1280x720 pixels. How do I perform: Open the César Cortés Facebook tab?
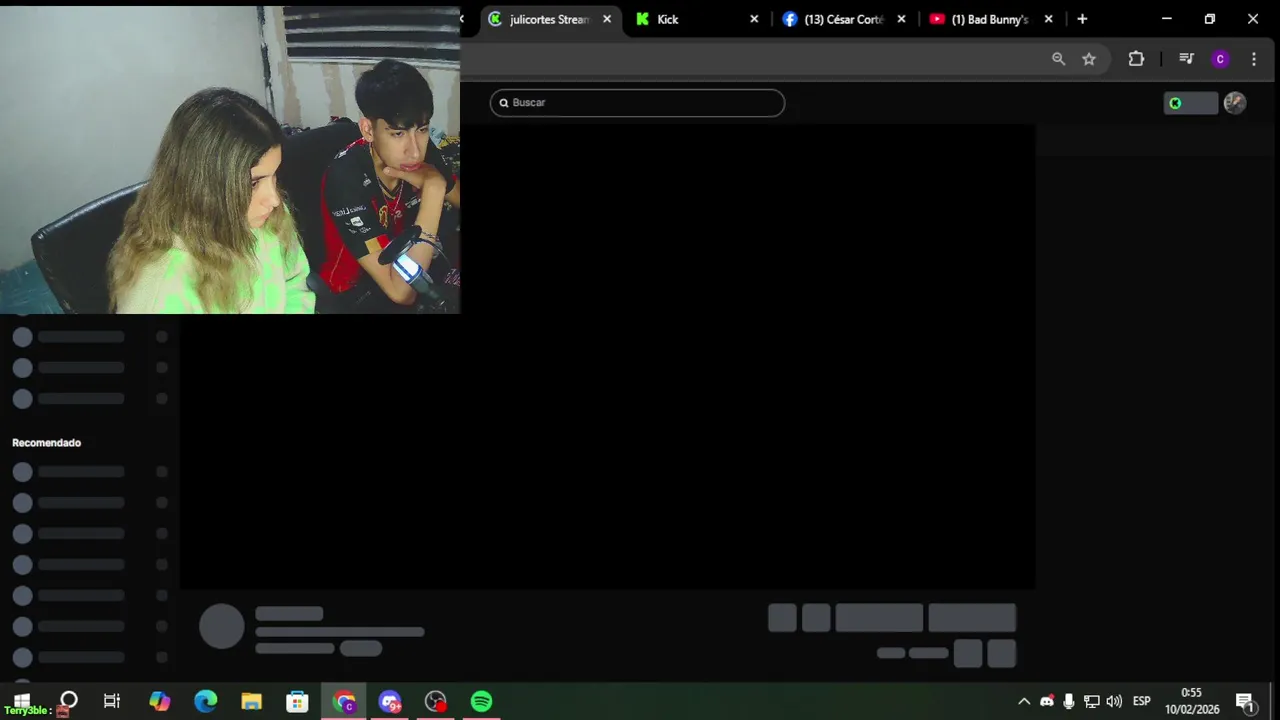pyautogui.click(x=844, y=19)
